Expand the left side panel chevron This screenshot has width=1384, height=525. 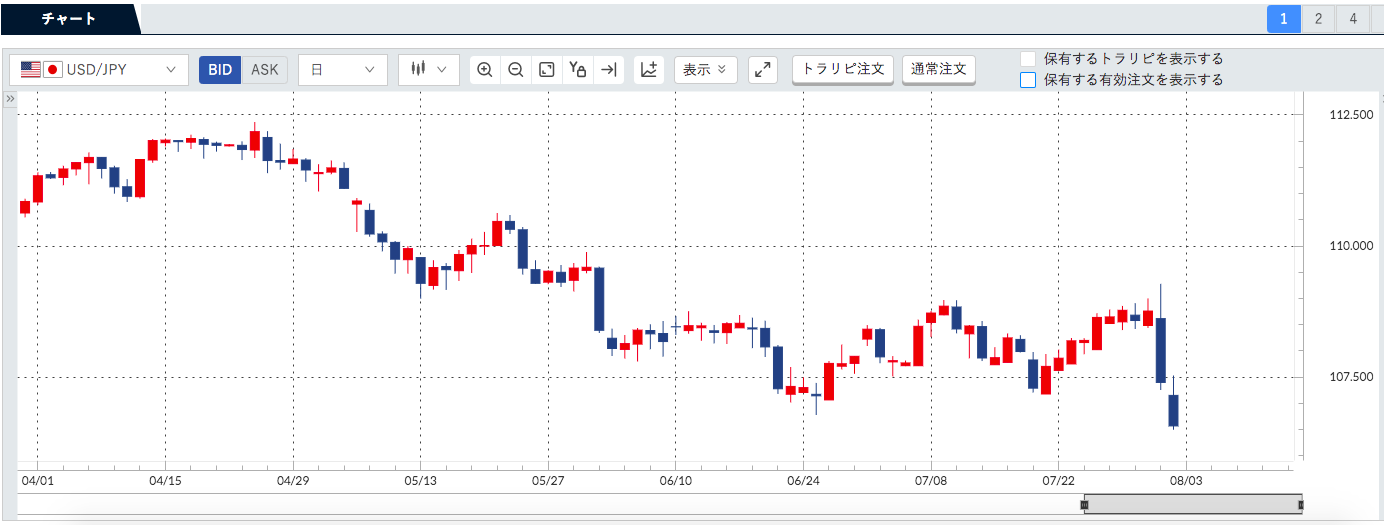9,100
